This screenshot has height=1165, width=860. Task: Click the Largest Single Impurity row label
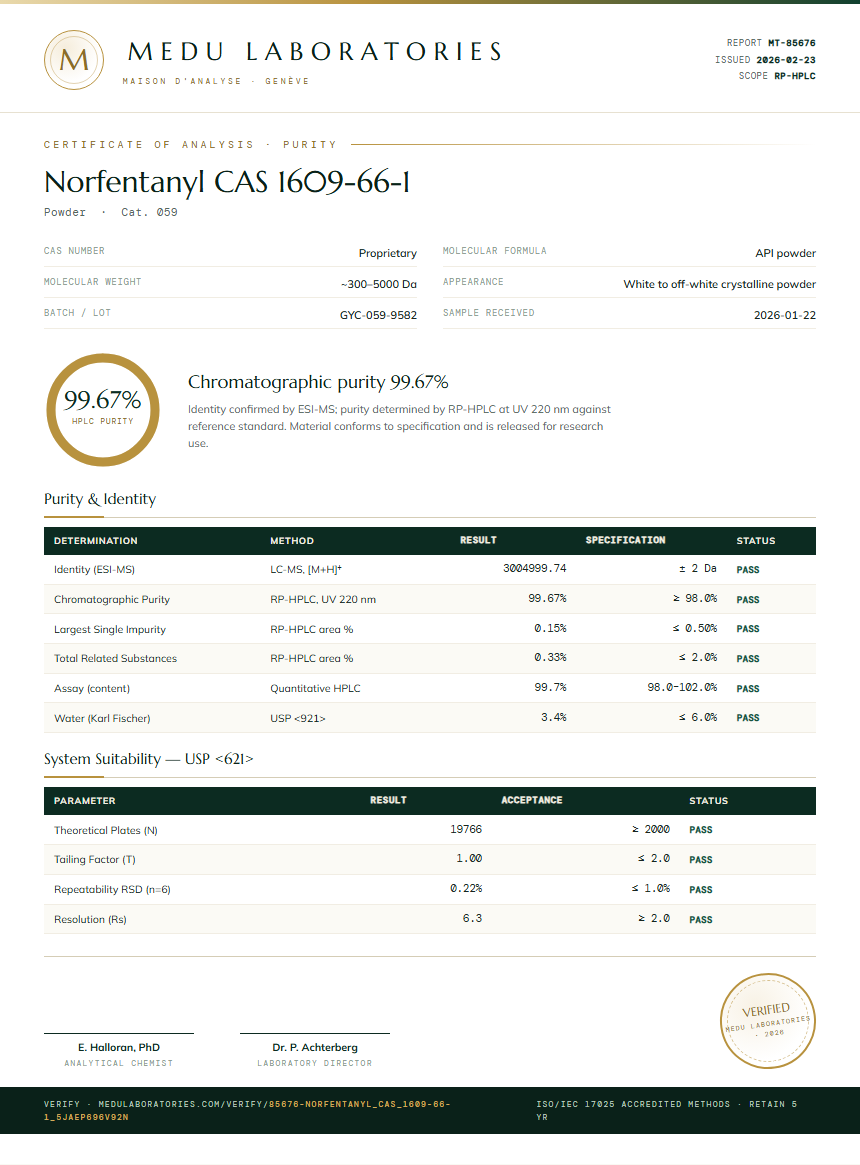click(x=110, y=629)
